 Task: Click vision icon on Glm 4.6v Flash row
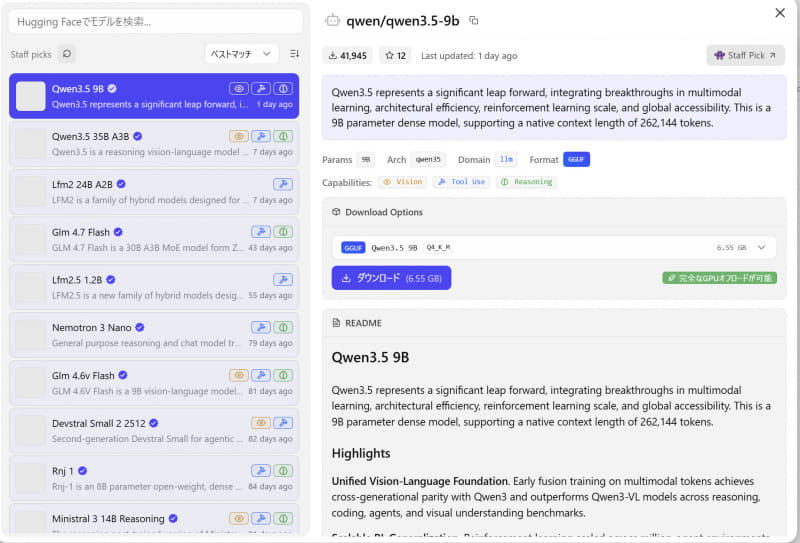pos(238,375)
